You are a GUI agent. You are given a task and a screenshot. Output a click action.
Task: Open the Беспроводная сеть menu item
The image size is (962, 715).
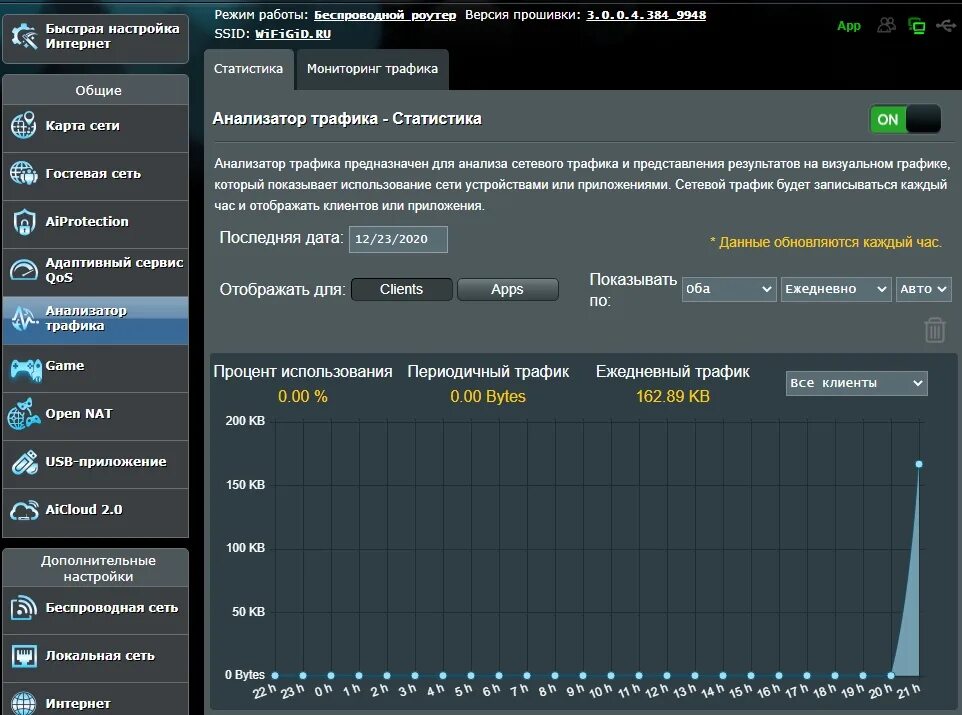coord(96,610)
